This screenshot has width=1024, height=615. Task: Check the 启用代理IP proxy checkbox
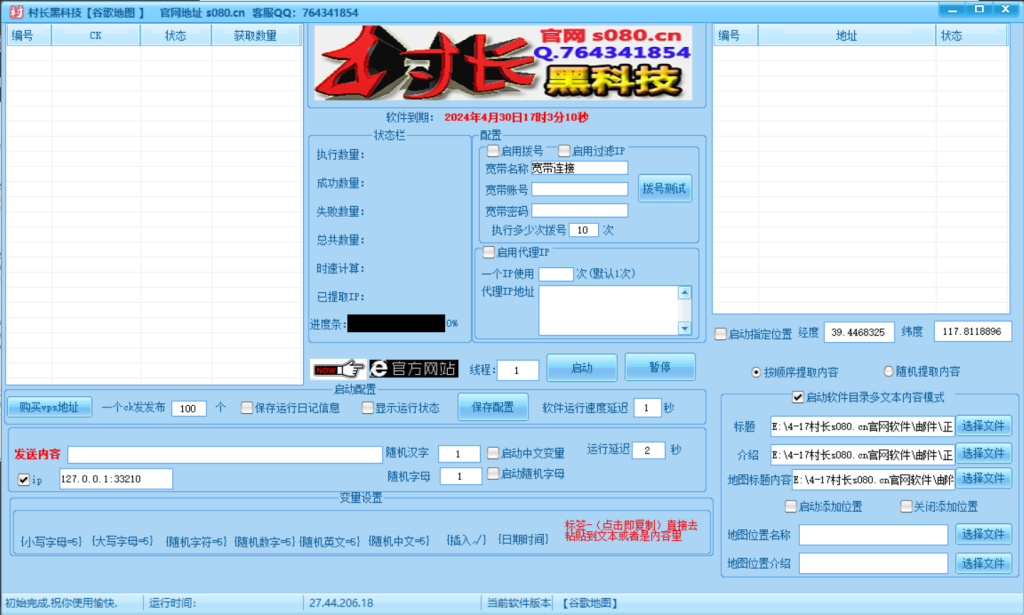(x=490, y=254)
